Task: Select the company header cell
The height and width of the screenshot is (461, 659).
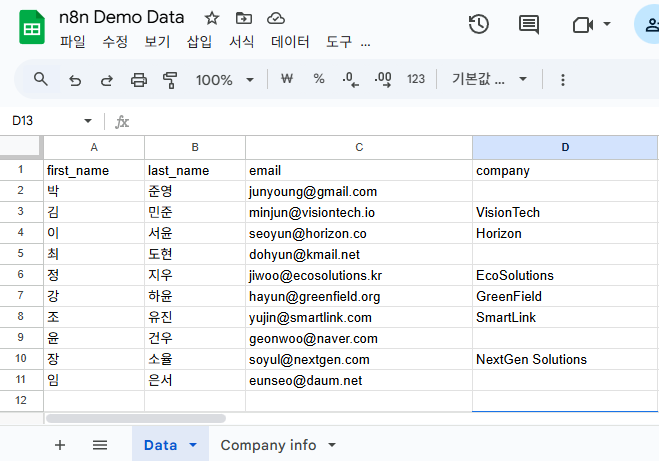Action: pos(565,170)
